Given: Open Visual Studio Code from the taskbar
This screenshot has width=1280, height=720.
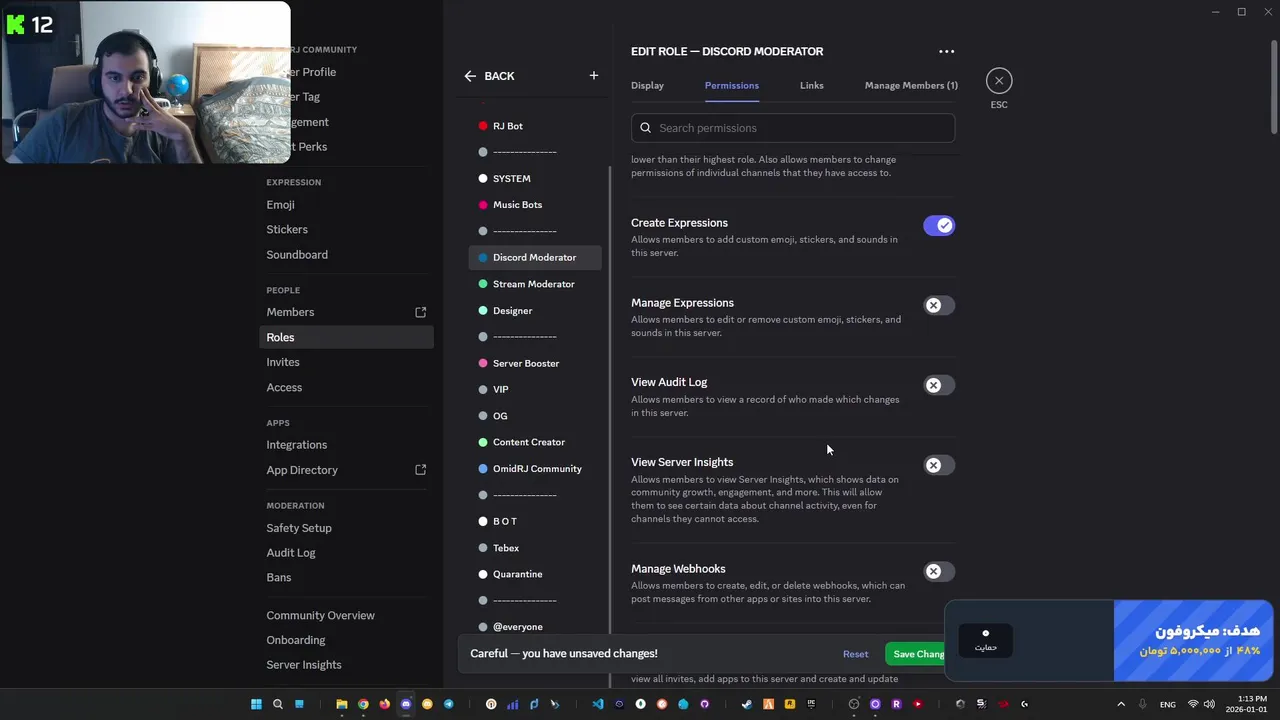Looking at the screenshot, I should [598, 704].
